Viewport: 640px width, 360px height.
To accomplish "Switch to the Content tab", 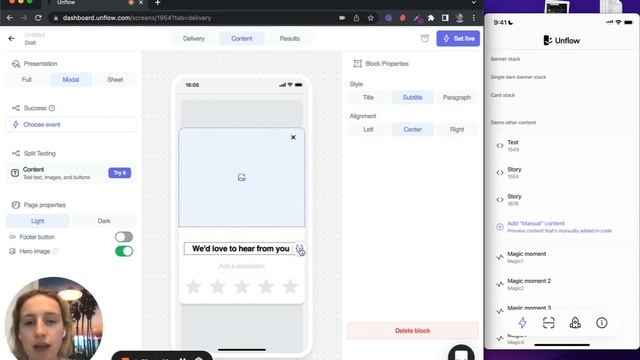I will [242, 38].
